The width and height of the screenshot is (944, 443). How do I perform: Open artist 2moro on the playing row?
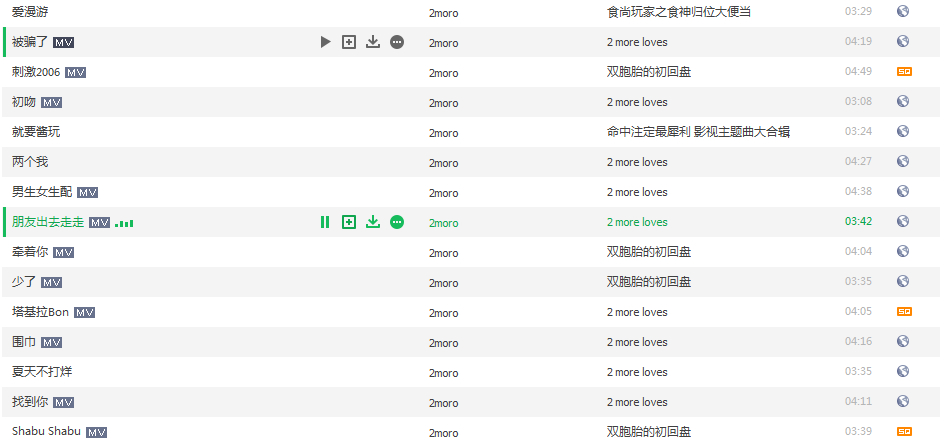click(444, 223)
